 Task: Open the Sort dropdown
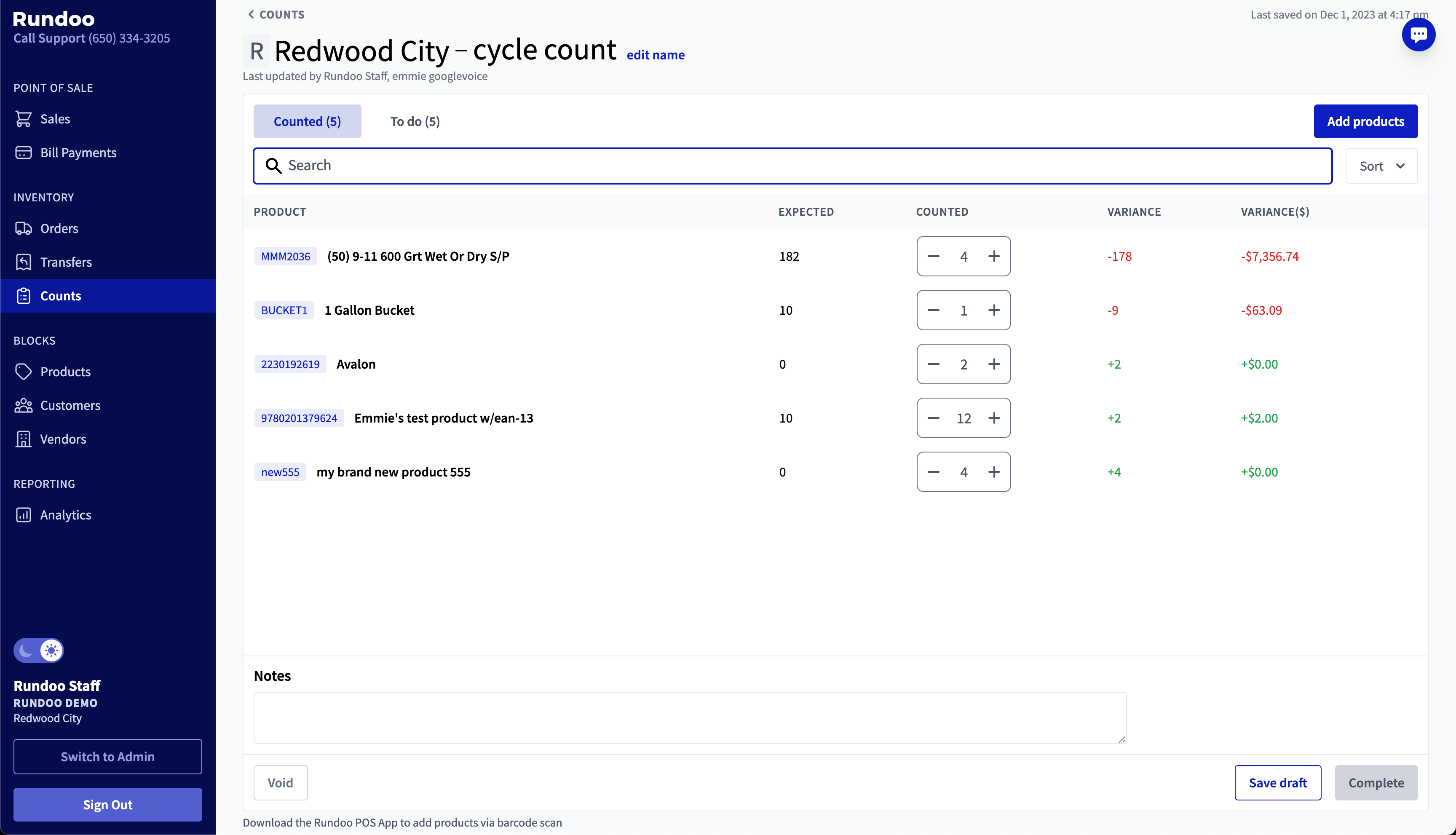tap(1381, 166)
